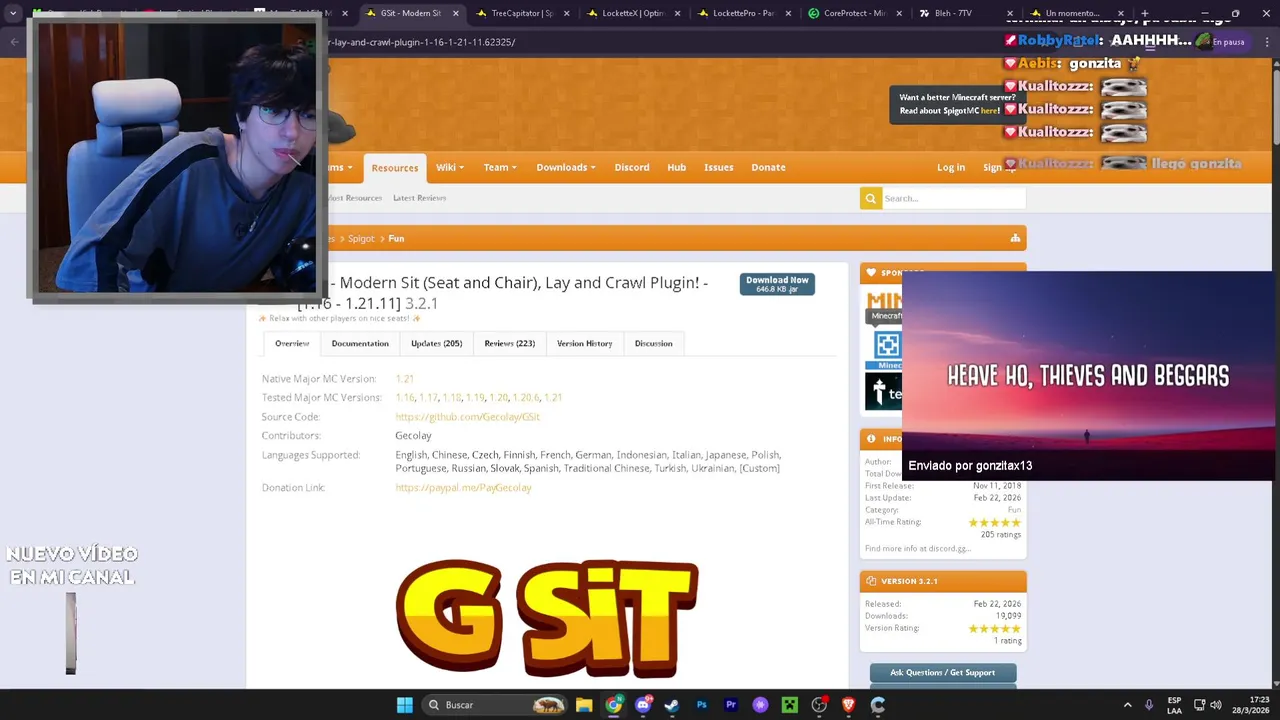This screenshot has height=720, width=1280.
Task: Switch to the CoreProtect browser tab
Action: [855, 13]
